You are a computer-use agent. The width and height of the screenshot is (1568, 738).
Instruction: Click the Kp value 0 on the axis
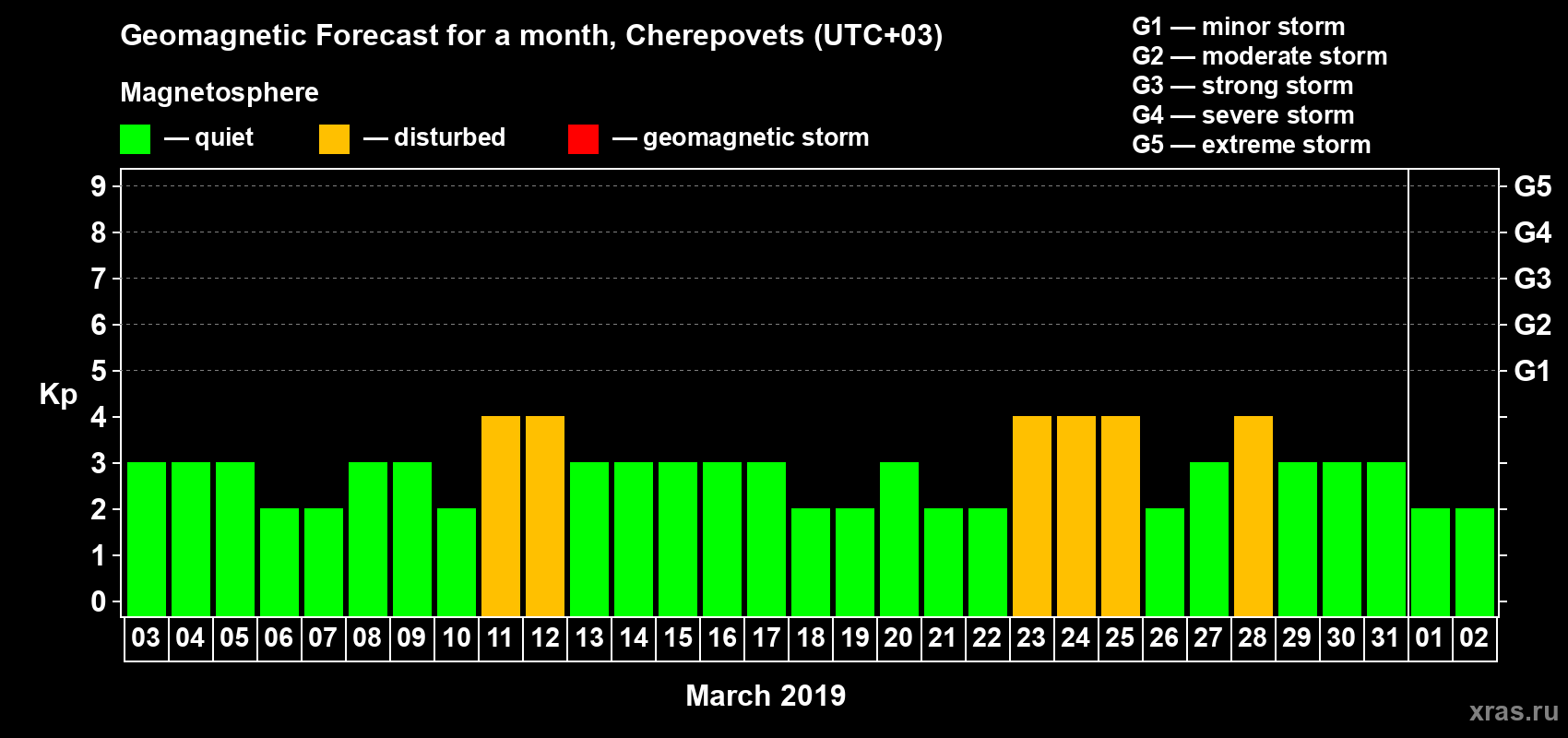pos(99,601)
